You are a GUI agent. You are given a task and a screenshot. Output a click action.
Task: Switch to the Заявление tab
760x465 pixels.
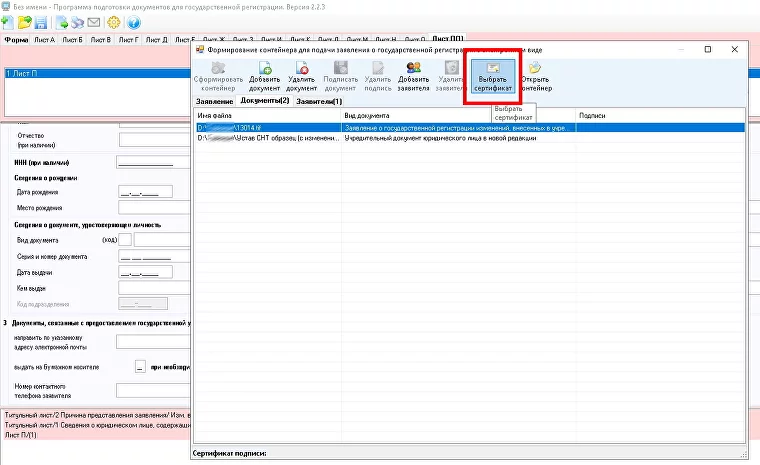click(x=214, y=101)
